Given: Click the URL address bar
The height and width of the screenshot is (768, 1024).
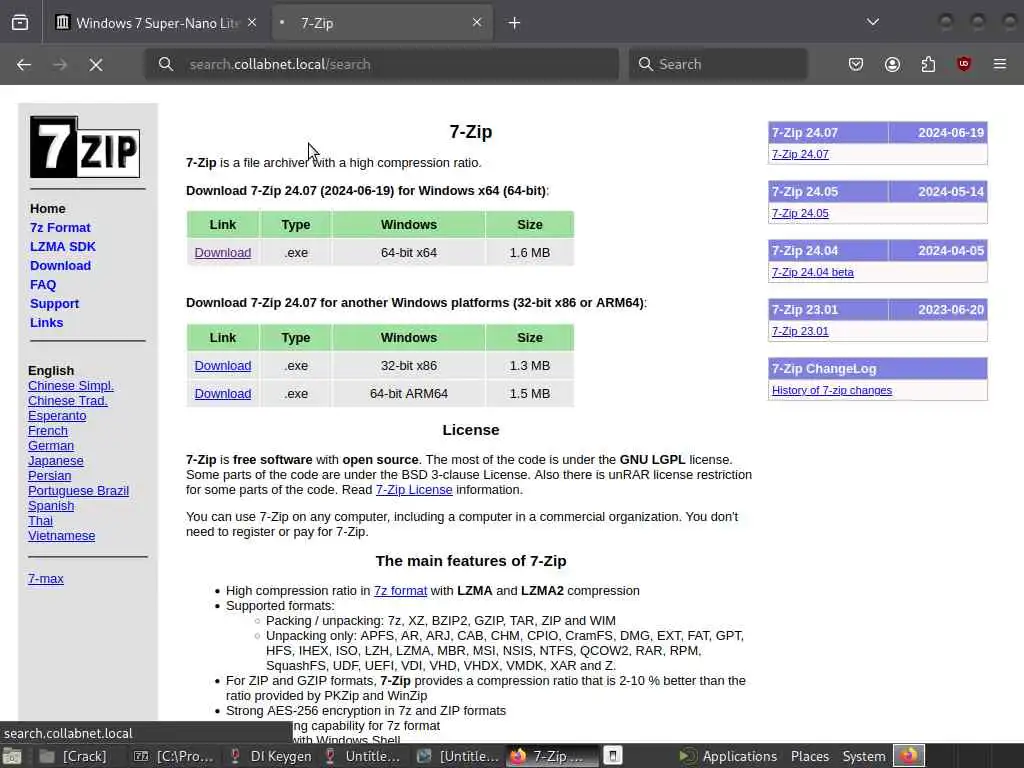Looking at the screenshot, I should pyautogui.click(x=382, y=64).
